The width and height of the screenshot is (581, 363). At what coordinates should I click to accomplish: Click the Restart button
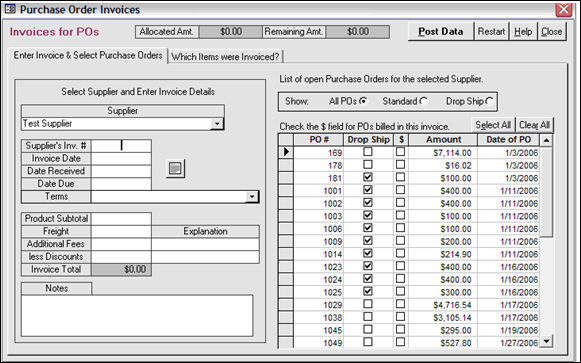491,31
